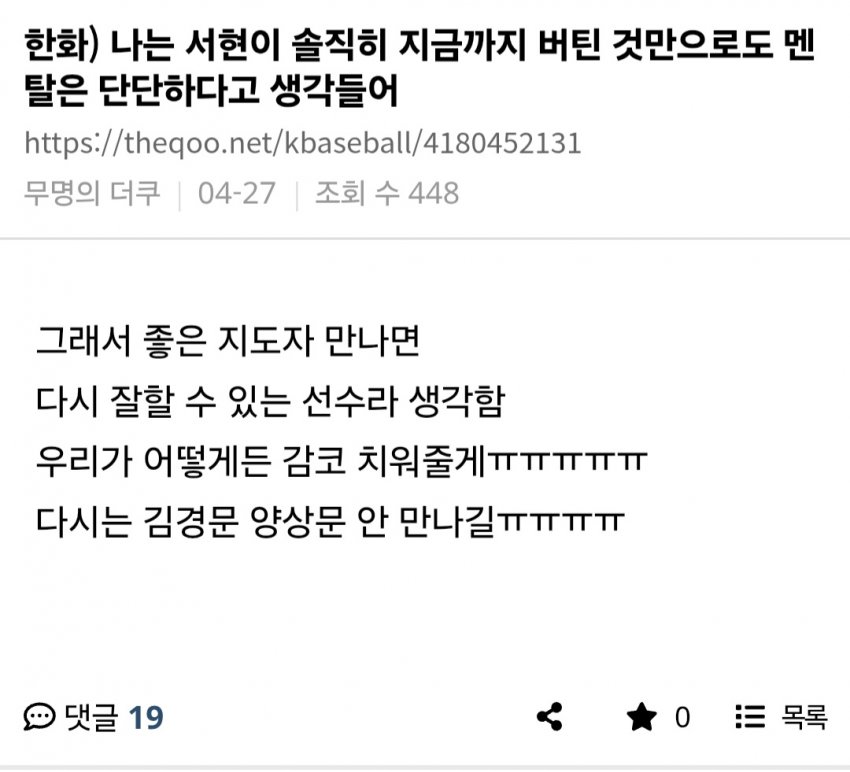
Task: Click the post date 04-27
Action: click(237, 193)
